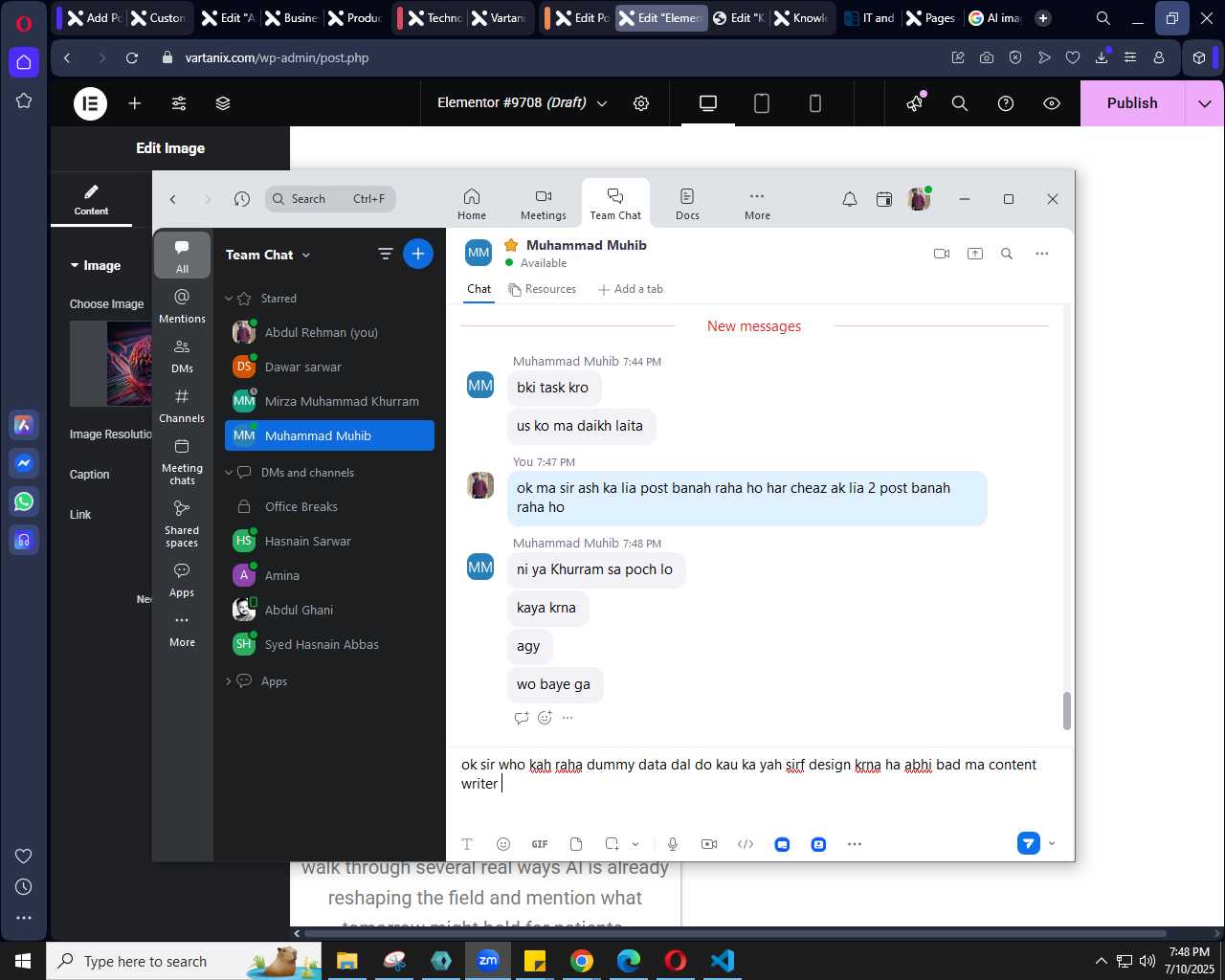The image size is (1225, 980).
Task: Open emoji picker in composer
Action: 503,844
